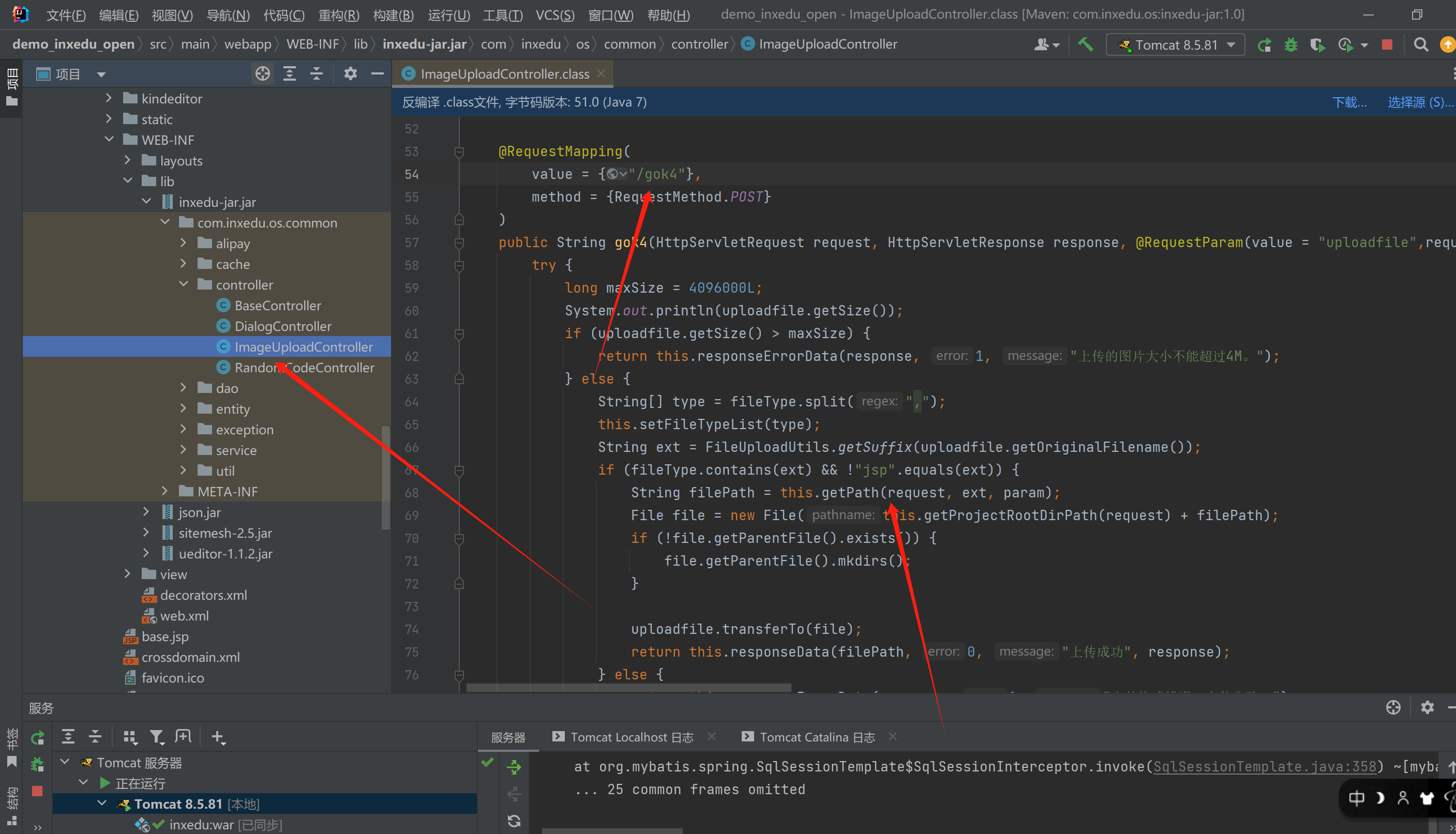This screenshot has width=1456, height=834.
Task: Expand all in the project panel
Action: click(290, 73)
